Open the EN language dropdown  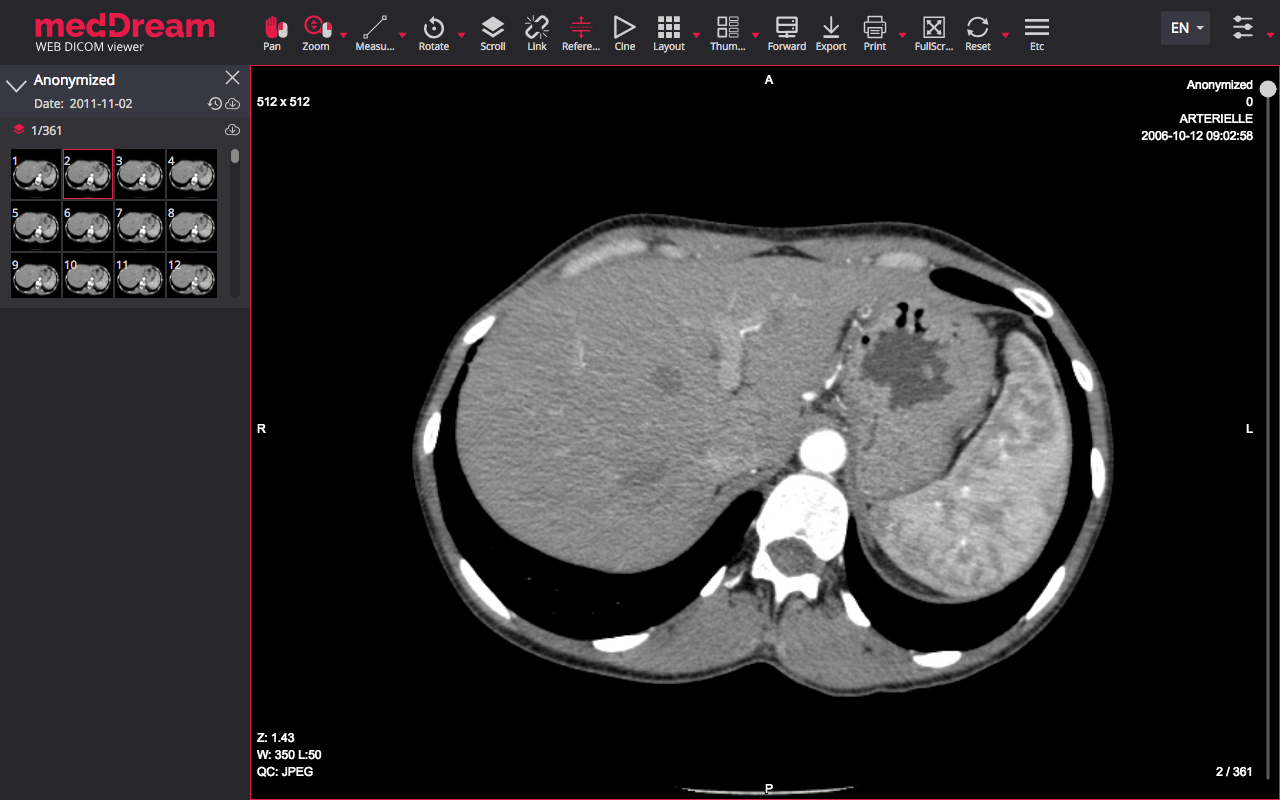(1185, 28)
